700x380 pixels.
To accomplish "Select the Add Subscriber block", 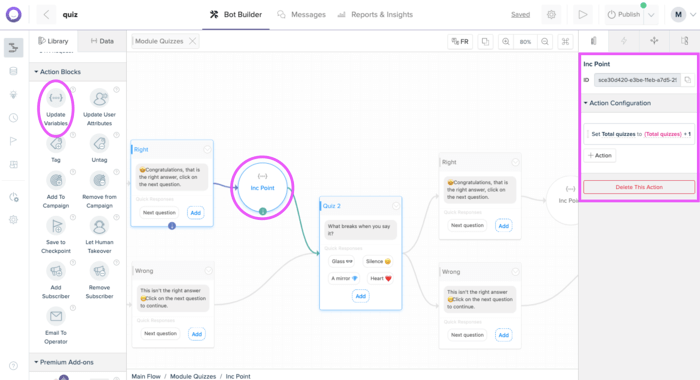I will pos(56,281).
